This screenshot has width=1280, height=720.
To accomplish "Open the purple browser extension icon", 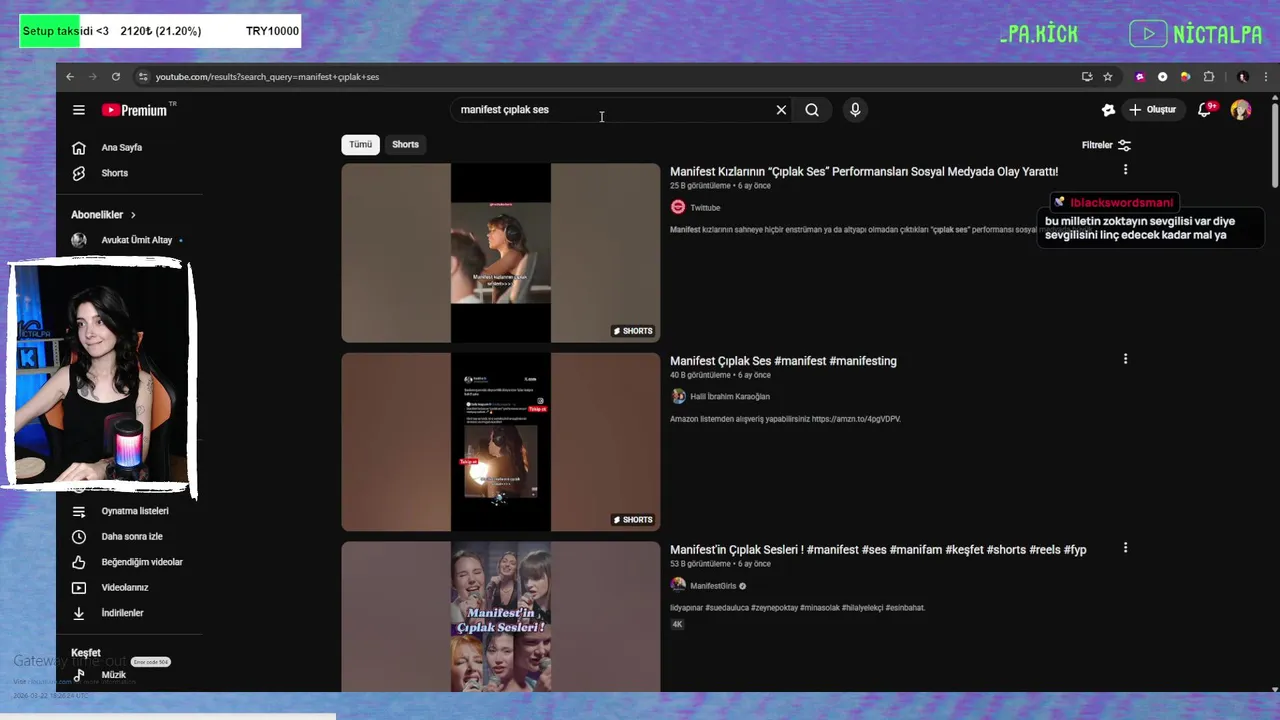I will pos(1140,77).
